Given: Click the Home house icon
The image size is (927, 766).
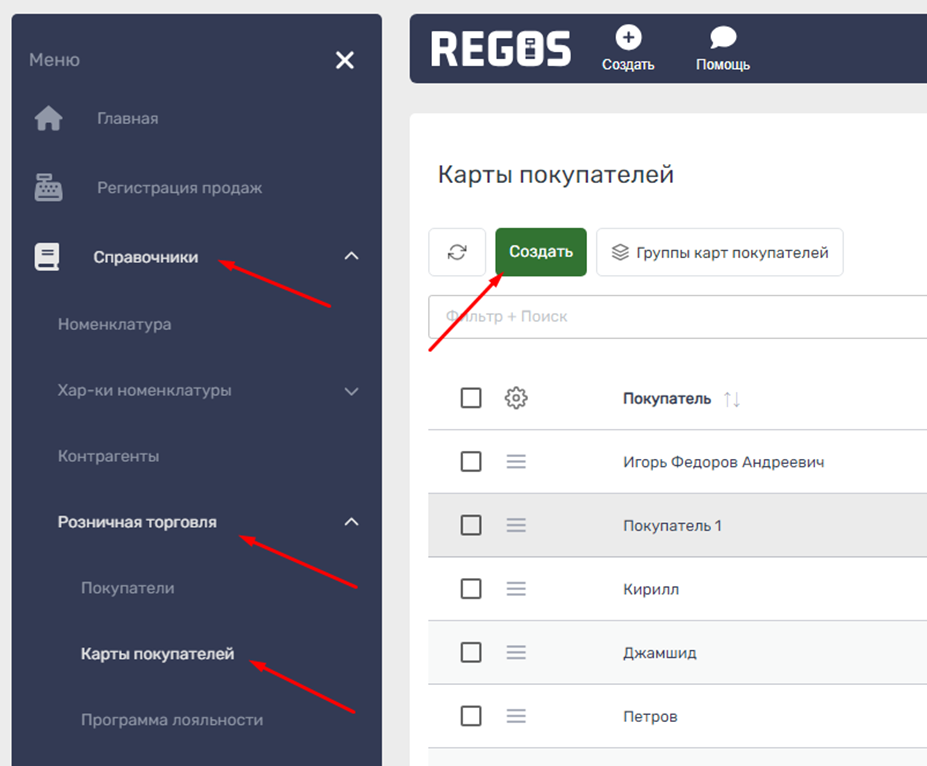Looking at the screenshot, I should (x=48, y=119).
